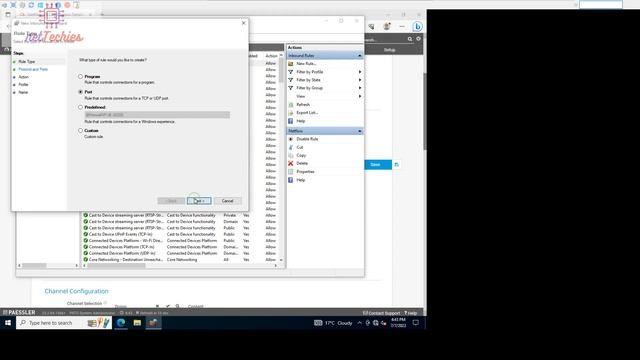Select Connected Devices Platform (UDP-In) row
The width and height of the screenshot is (640, 360).
click(180, 253)
